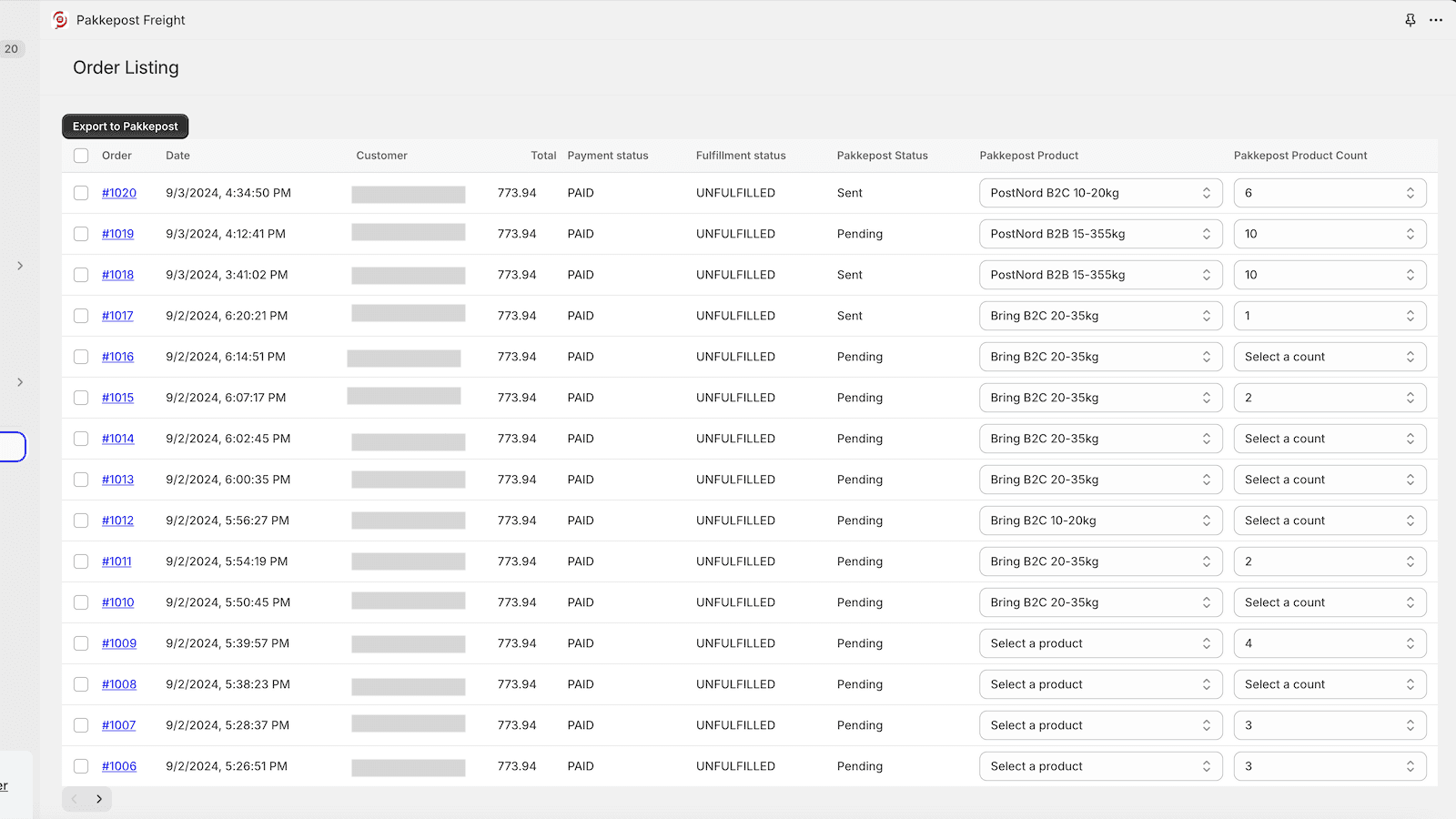Viewport: 1456px width, 819px height.
Task: Open the count dropdown for order #1016
Action: click(1330, 356)
